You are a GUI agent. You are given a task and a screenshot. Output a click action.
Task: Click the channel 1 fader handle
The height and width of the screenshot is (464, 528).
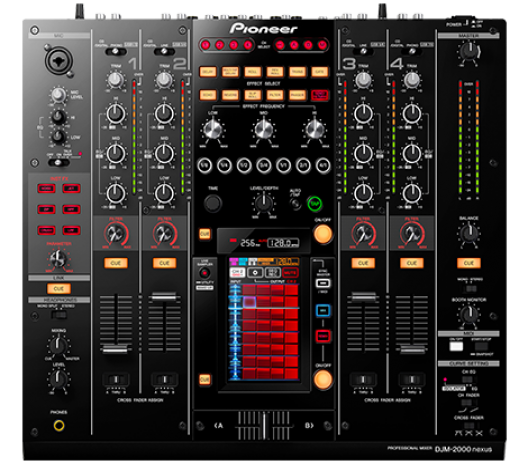[116, 349]
